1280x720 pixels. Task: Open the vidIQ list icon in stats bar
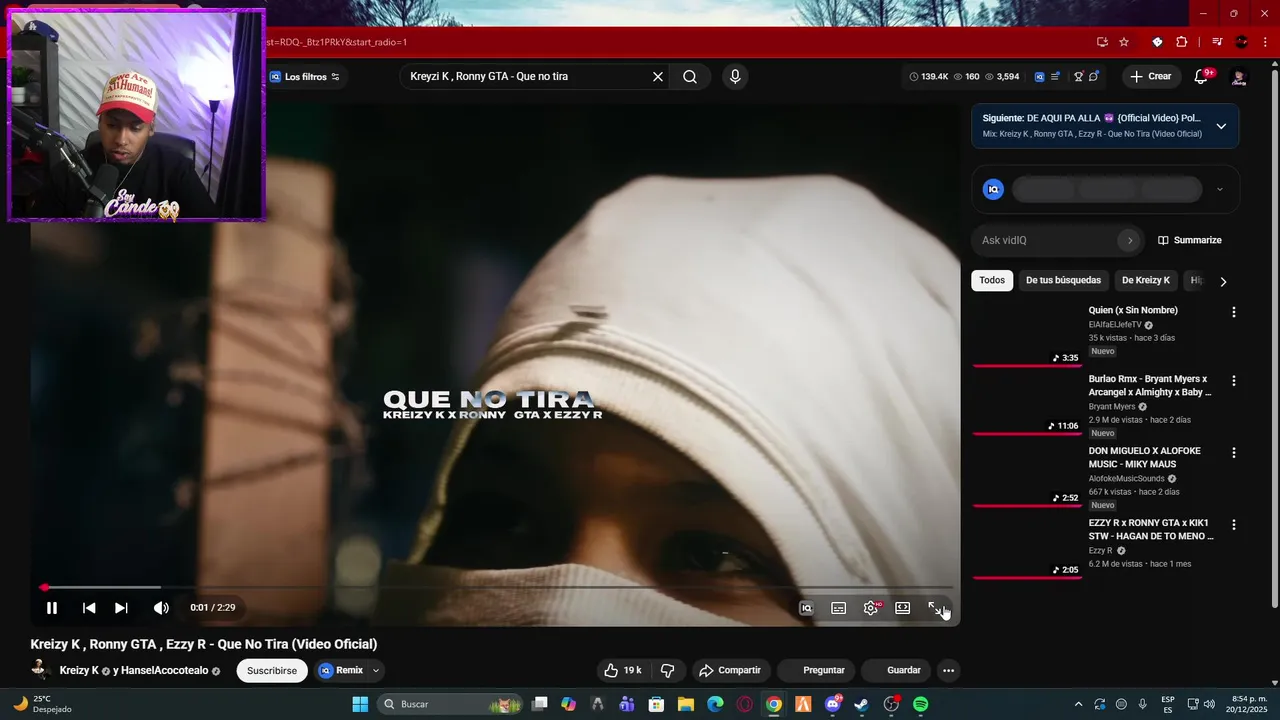pos(1055,77)
